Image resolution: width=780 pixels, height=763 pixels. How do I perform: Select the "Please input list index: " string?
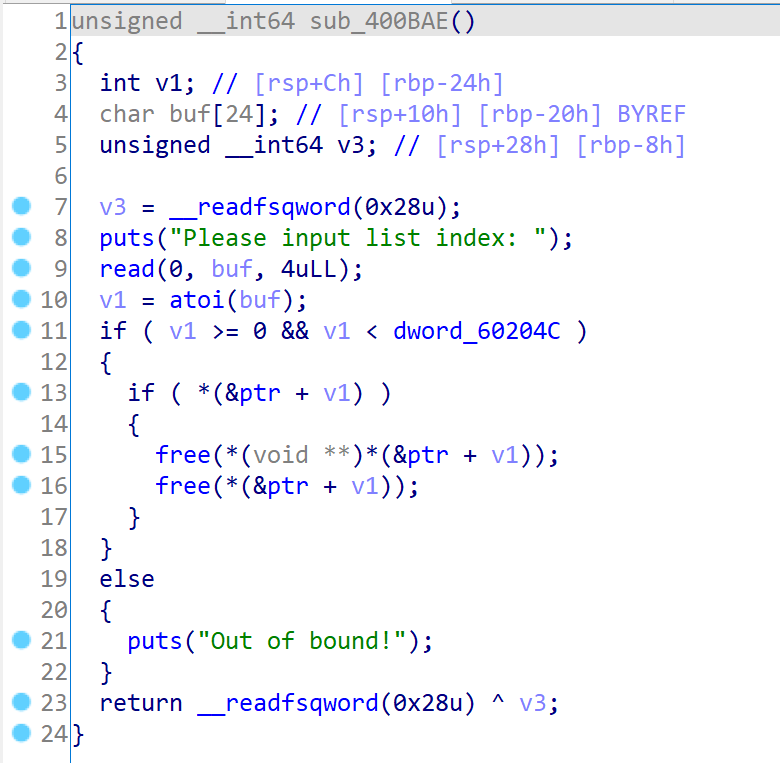point(358,238)
